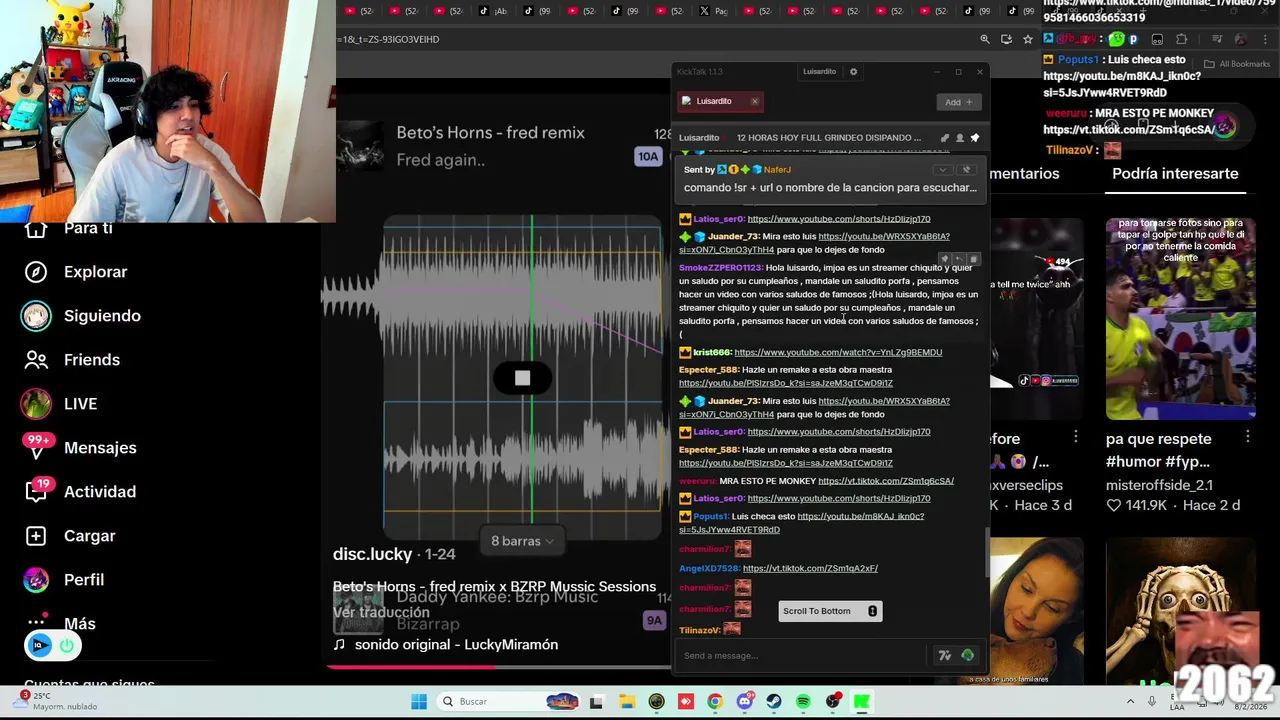Open chatters list user icon
Image resolution: width=1280 pixels, height=720 pixels.
[x=960, y=138]
